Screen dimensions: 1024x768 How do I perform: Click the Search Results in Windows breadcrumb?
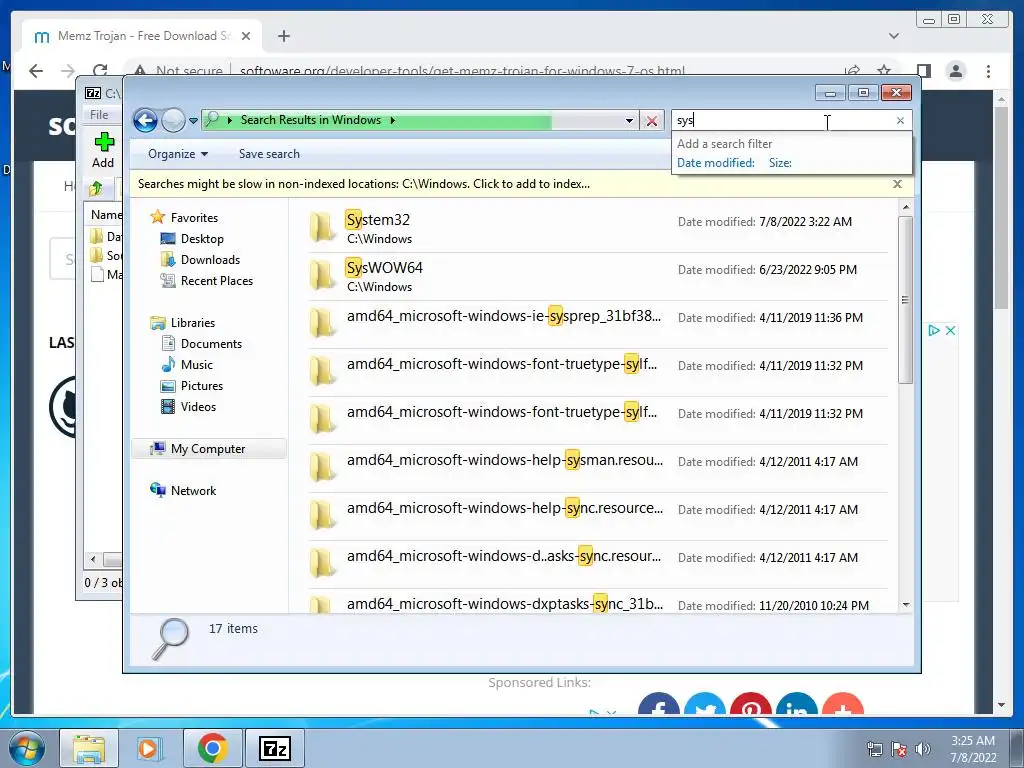point(311,120)
